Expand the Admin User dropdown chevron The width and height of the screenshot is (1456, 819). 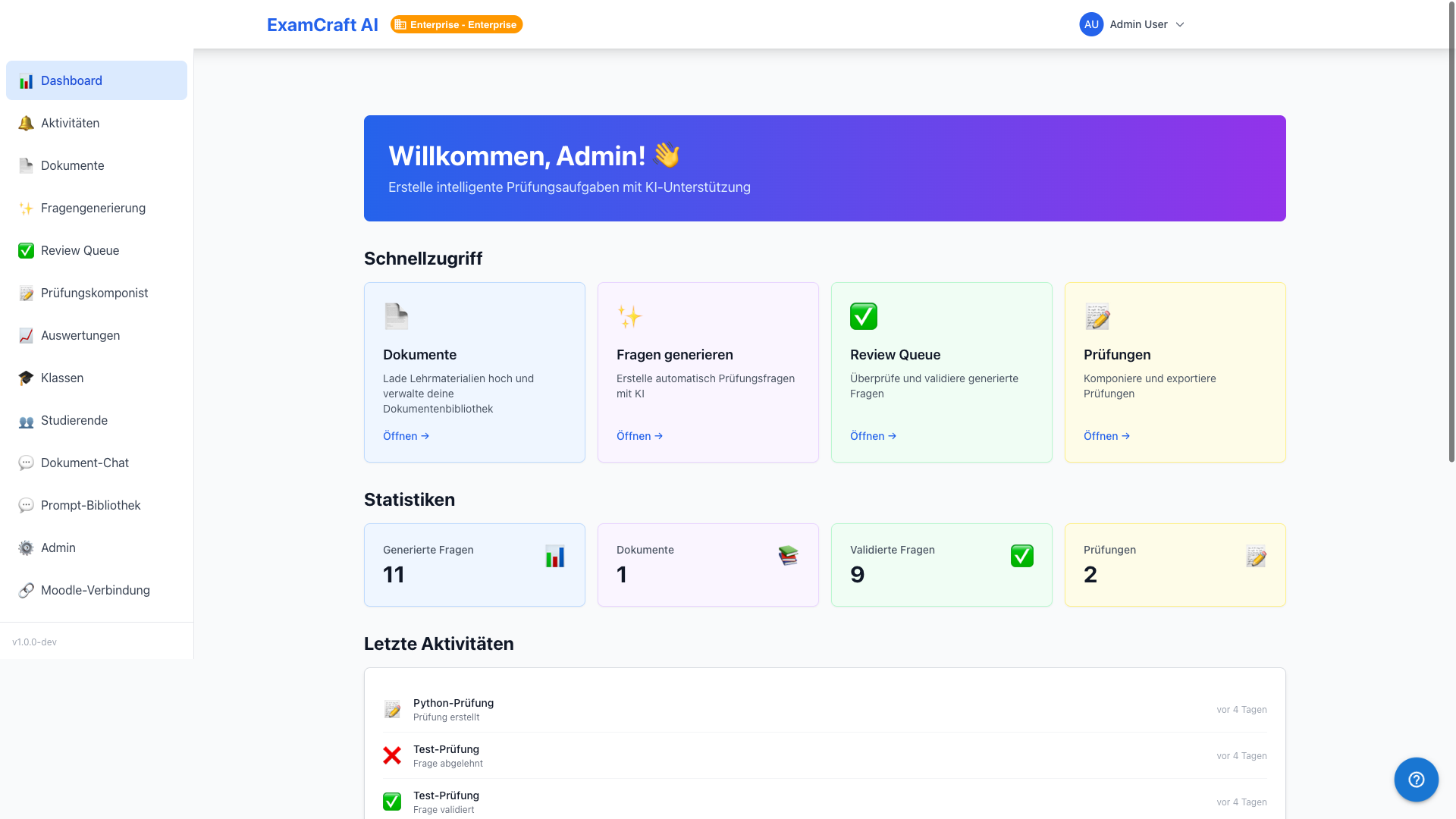pyautogui.click(x=1180, y=24)
